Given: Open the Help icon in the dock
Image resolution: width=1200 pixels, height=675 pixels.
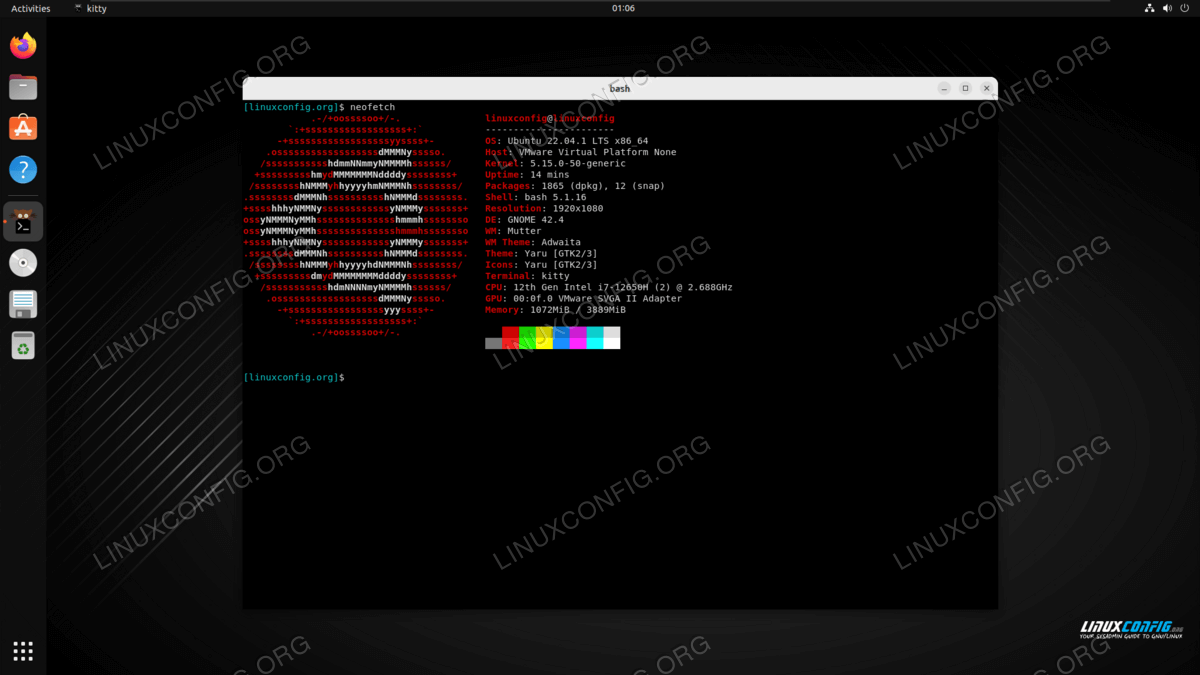Looking at the screenshot, I should click(x=23, y=169).
